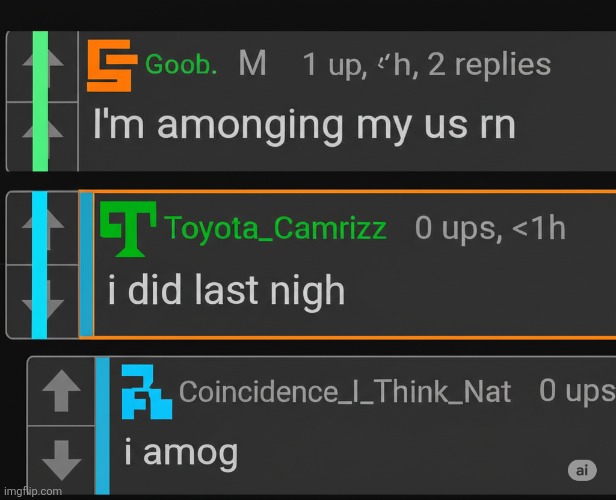Open the Coincidence_I_Think_Nat username link
This screenshot has width=616, height=500.
coord(345,392)
